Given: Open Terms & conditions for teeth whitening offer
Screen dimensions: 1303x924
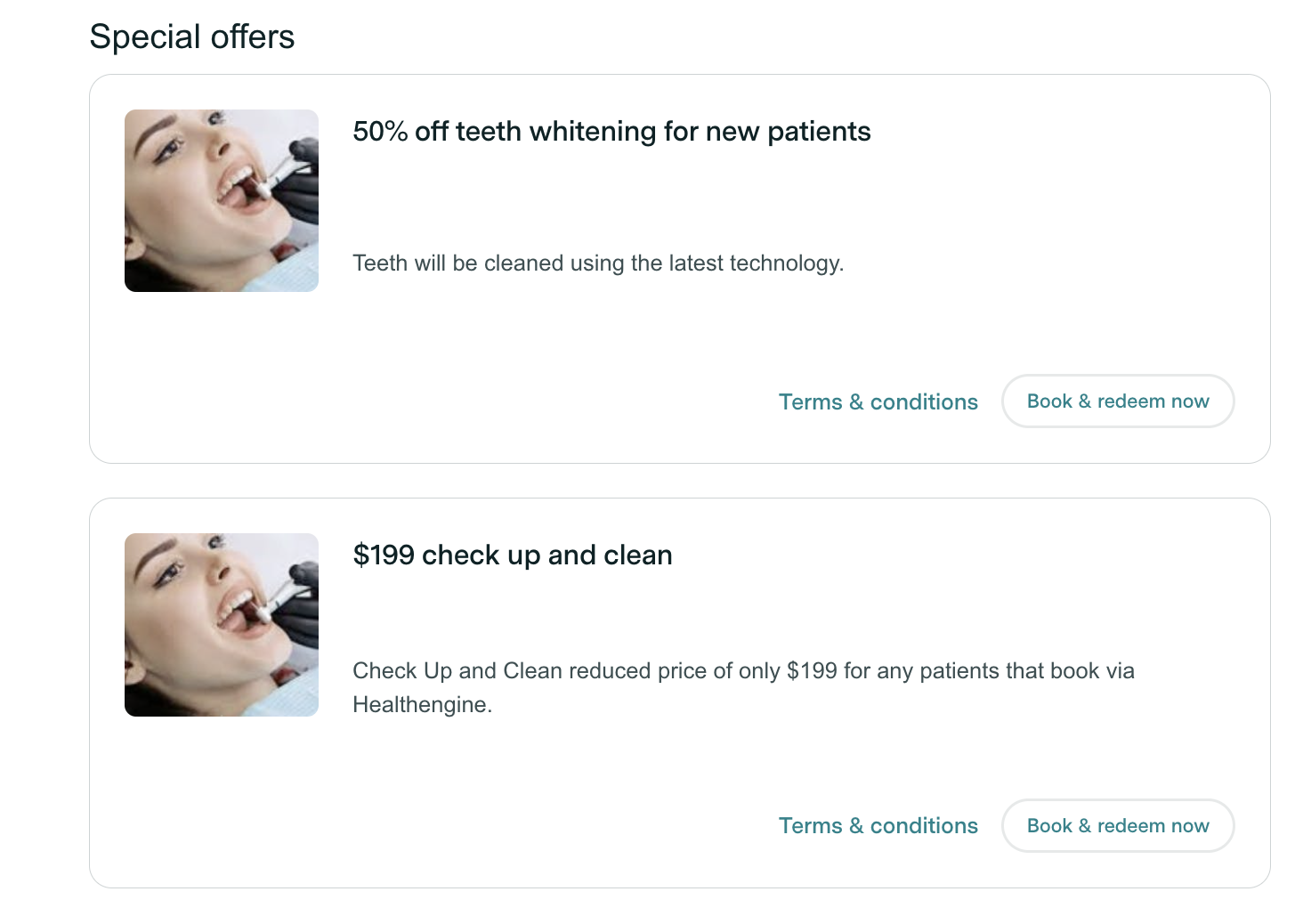Looking at the screenshot, I should pyautogui.click(x=878, y=402).
